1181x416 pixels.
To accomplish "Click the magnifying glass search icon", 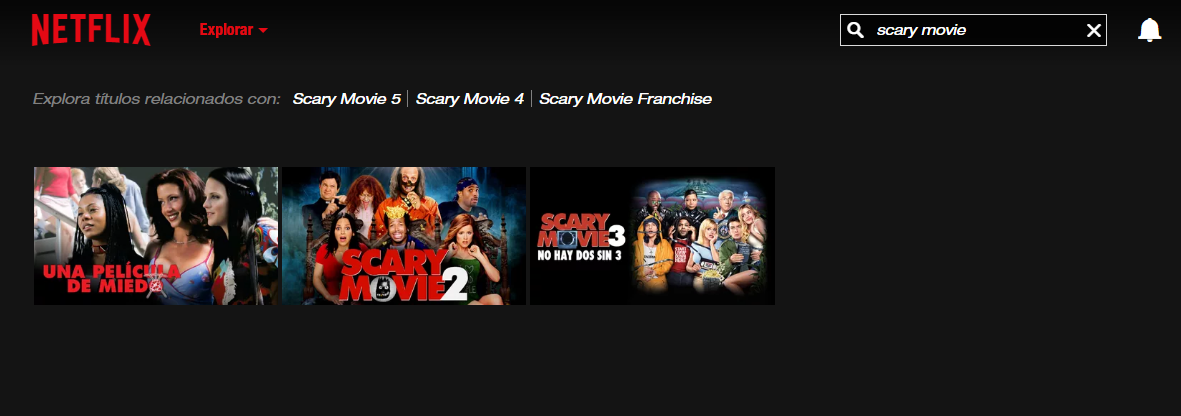I will click(855, 30).
